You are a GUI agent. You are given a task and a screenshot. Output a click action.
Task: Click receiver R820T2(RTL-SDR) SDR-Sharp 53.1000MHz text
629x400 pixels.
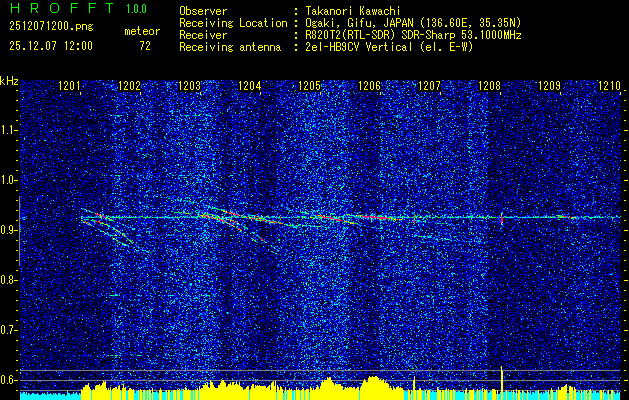413,35
